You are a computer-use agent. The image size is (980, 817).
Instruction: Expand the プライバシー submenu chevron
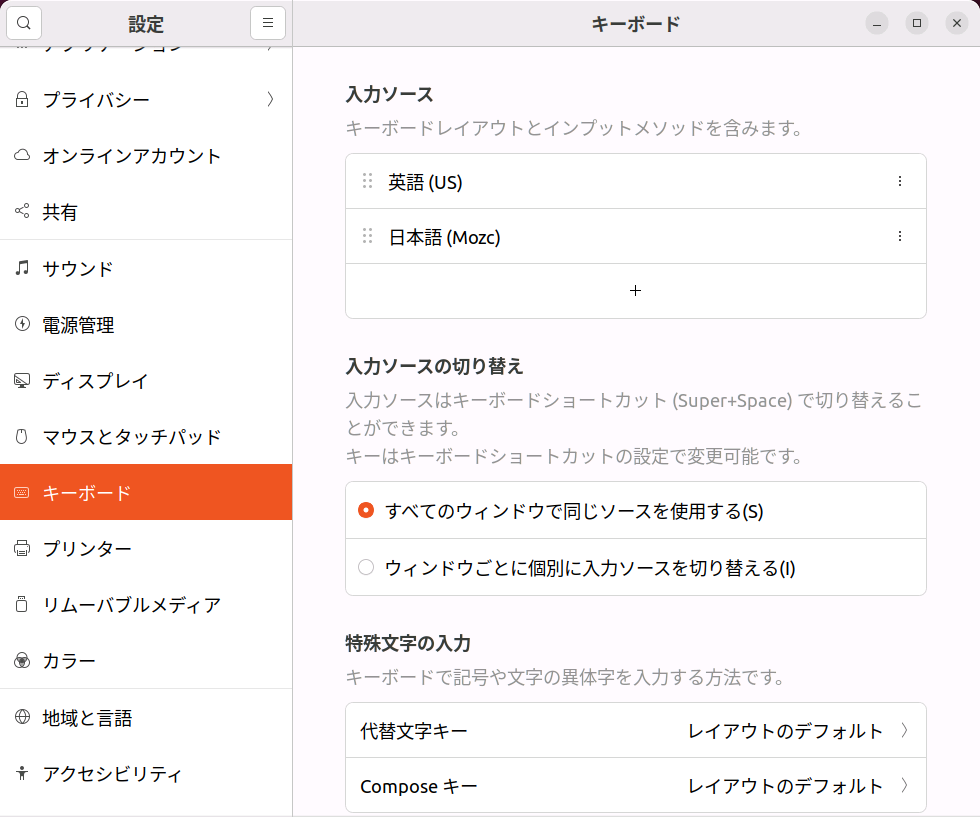click(270, 99)
